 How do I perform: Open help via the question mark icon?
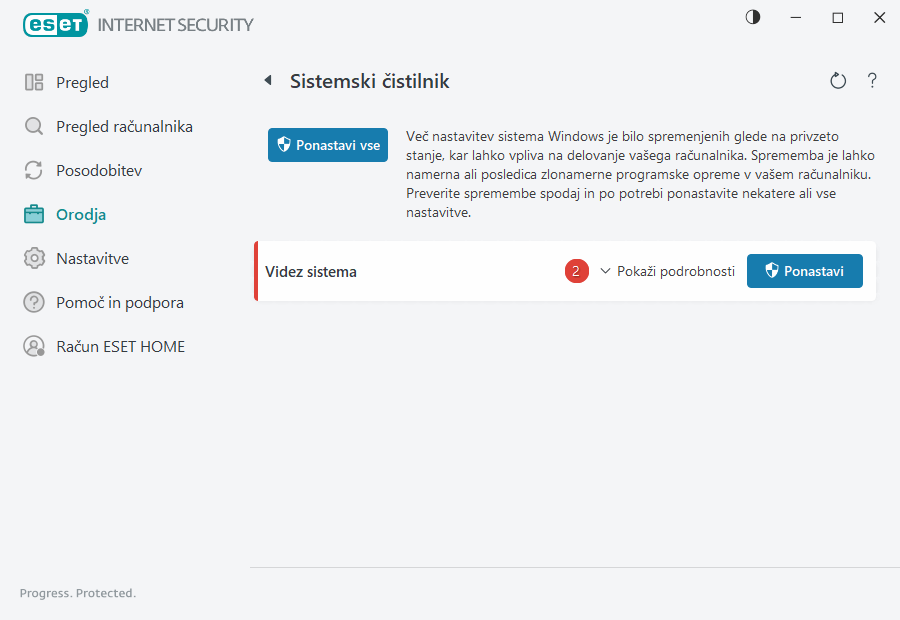872,81
